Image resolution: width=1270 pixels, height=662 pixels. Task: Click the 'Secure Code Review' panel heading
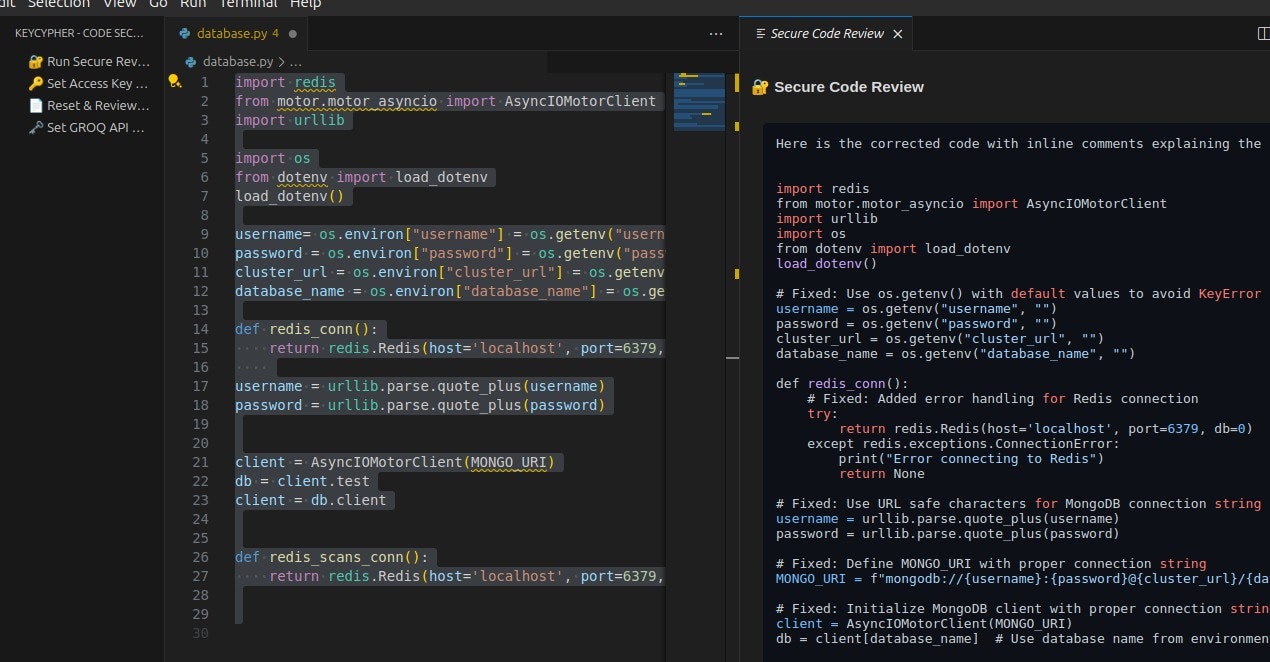849,87
